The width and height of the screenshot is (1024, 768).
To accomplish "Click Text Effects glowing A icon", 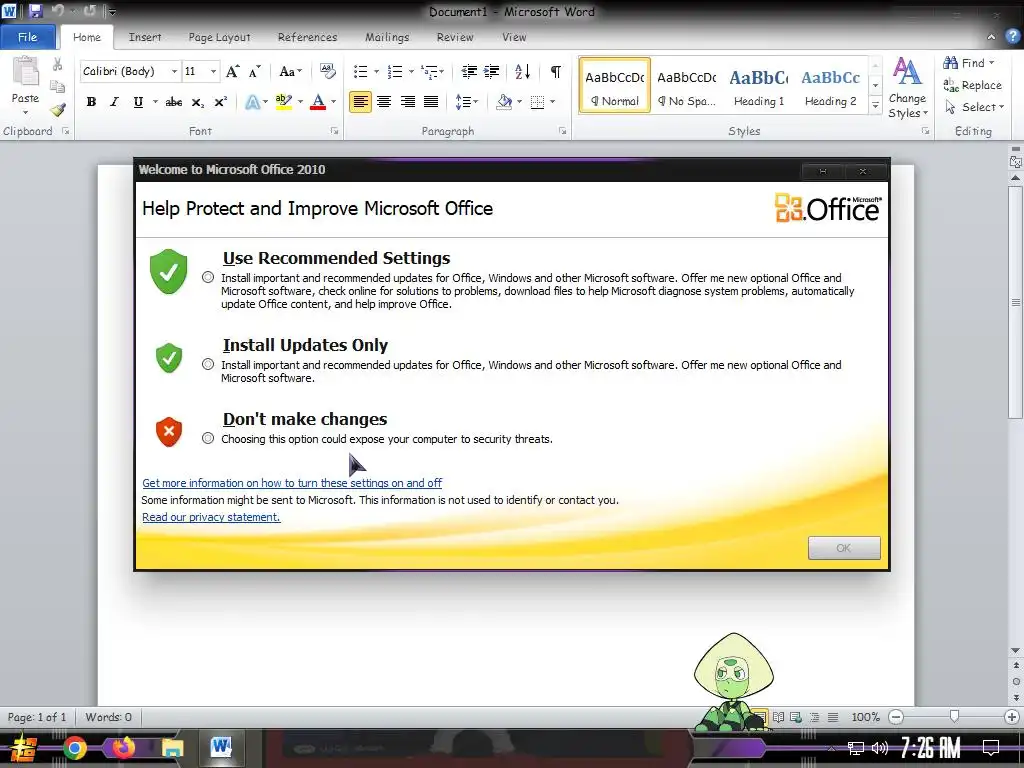I will (252, 102).
